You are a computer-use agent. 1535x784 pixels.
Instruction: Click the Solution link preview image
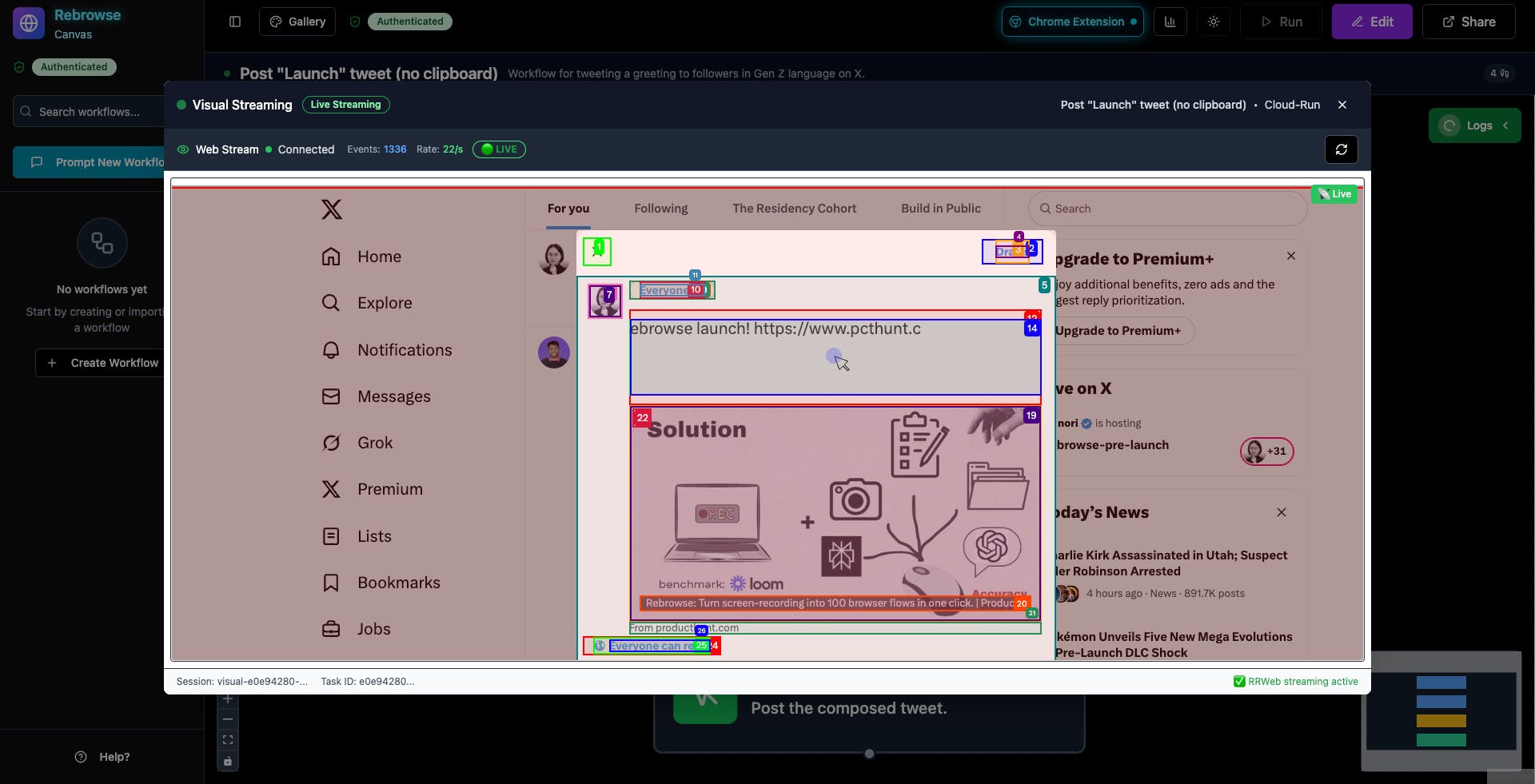835,513
